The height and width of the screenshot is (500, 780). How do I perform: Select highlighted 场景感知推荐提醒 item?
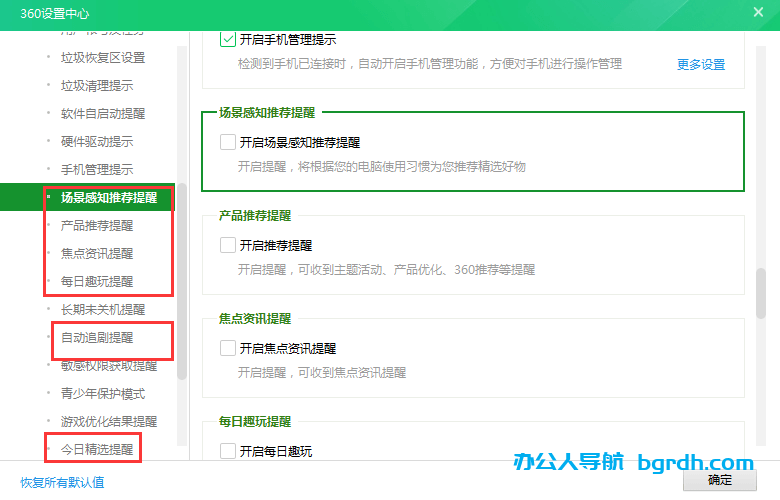109,198
